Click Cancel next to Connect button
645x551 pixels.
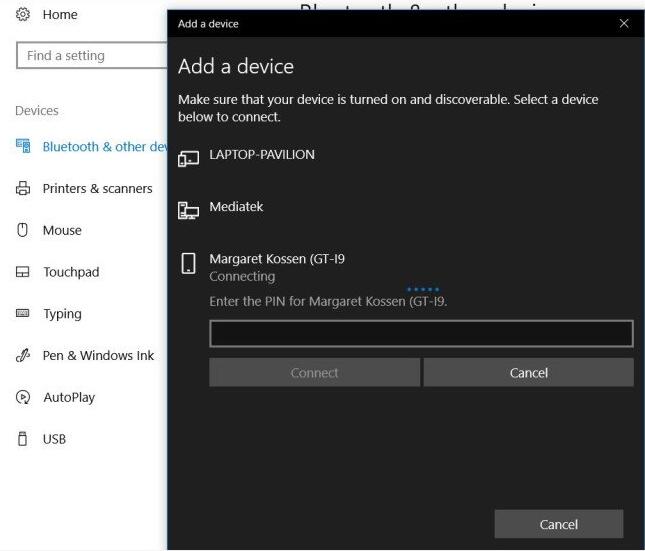(528, 373)
